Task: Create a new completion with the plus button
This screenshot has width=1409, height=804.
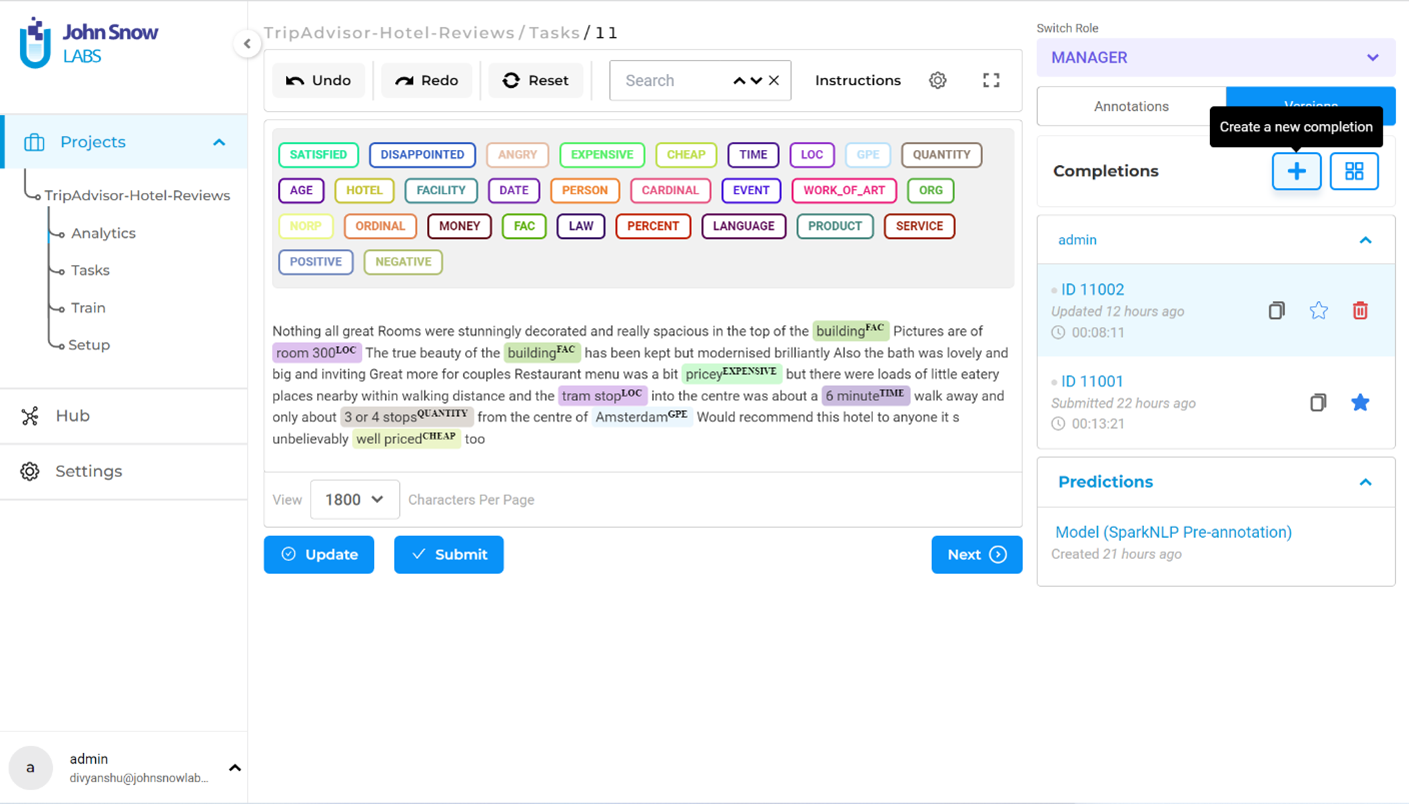Action: point(1296,171)
